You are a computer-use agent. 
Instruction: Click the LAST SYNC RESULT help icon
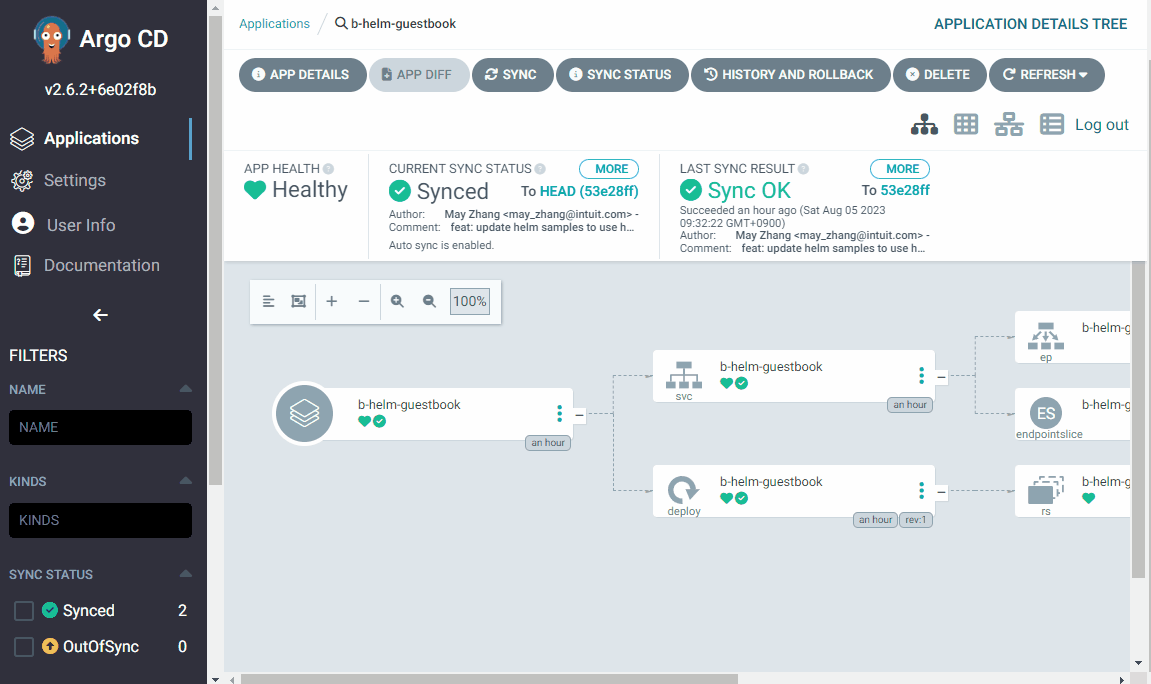pyautogui.click(x=804, y=169)
